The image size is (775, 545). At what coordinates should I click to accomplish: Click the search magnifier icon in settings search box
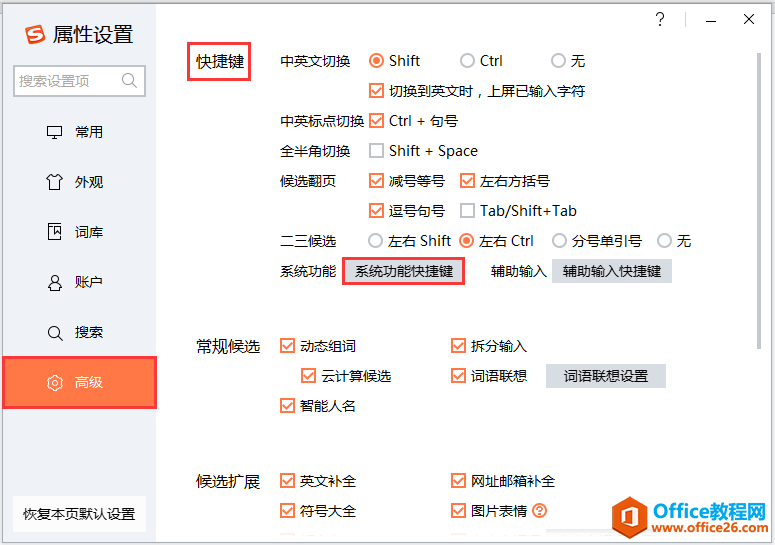coord(129,80)
